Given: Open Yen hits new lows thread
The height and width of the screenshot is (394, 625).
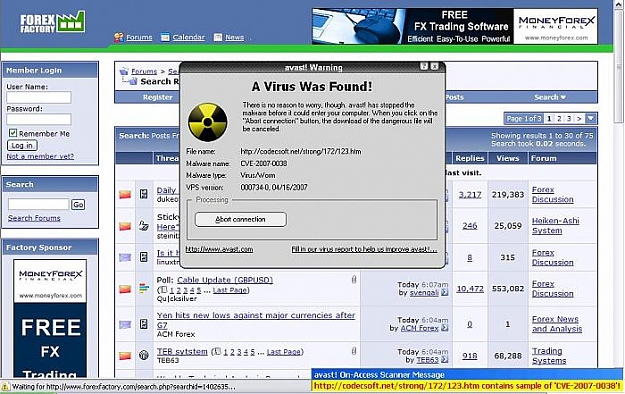Looking at the screenshot, I should 256,320.
